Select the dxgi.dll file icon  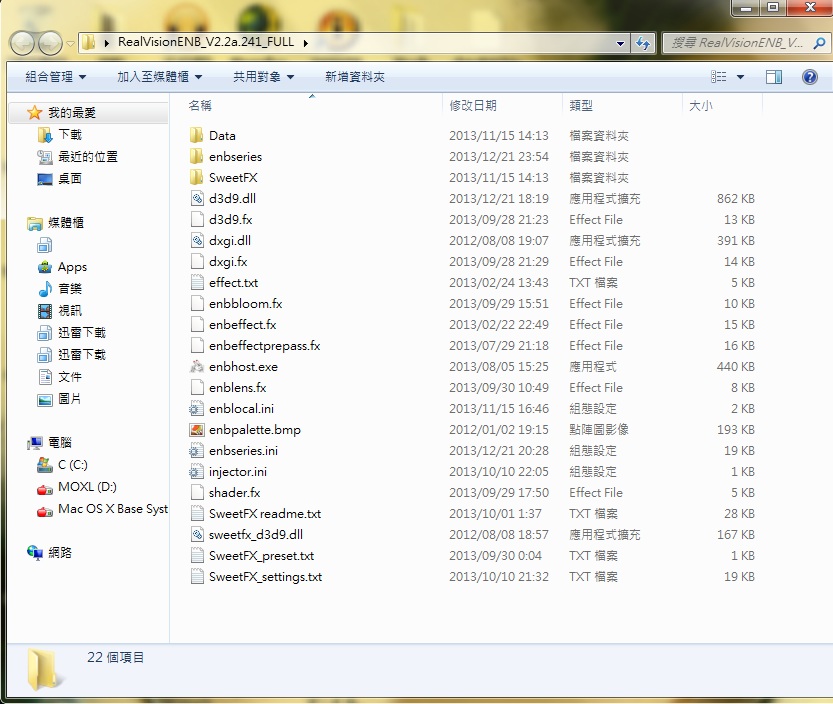point(197,240)
